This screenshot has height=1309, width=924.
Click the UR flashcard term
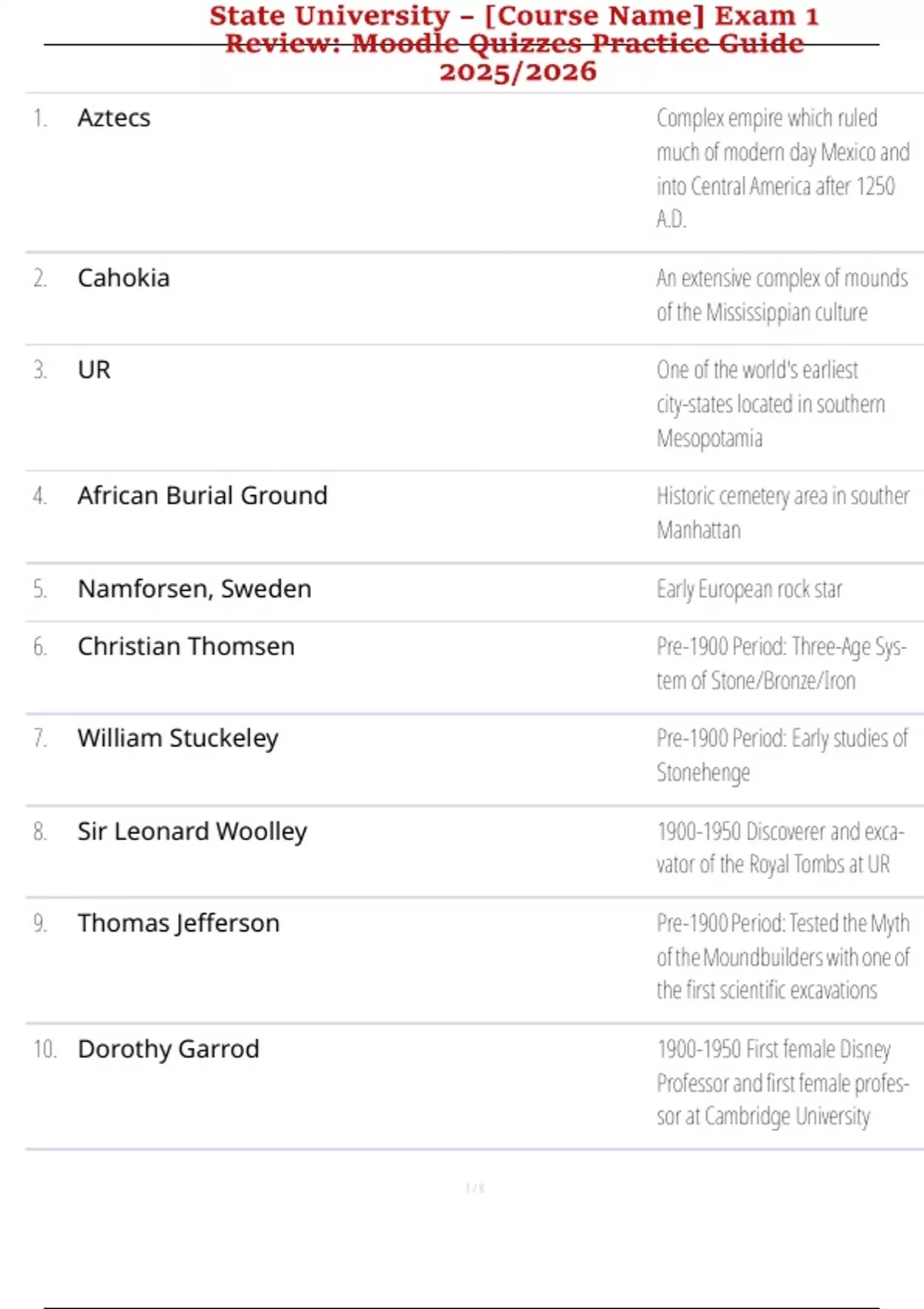click(x=94, y=370)
